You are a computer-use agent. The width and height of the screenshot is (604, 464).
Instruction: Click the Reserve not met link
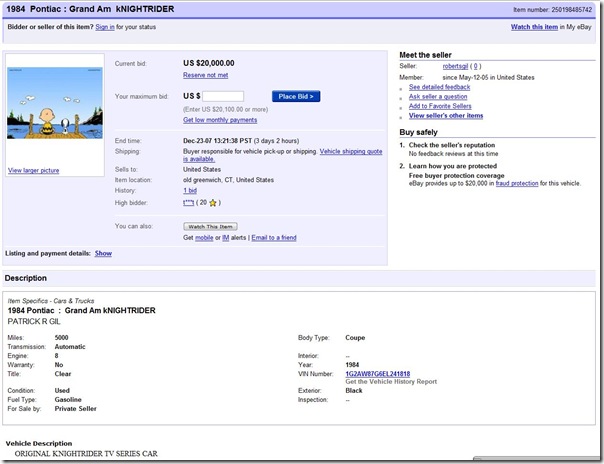coord(205,75)
